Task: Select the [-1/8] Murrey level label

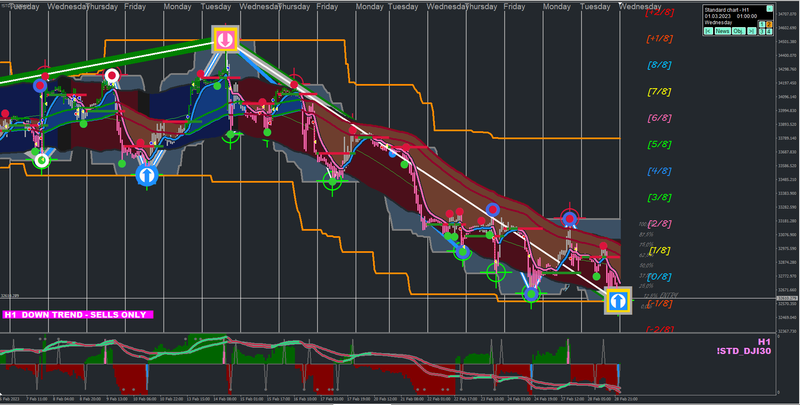Action: (660, 303)
